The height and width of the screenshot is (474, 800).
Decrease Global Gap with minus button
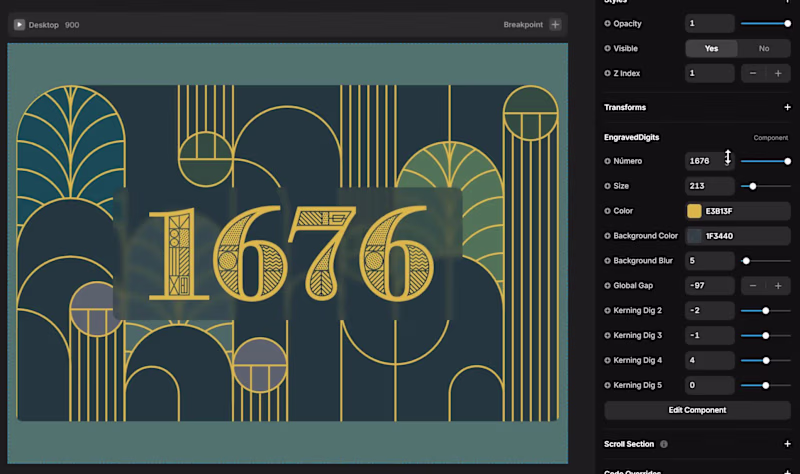coord(753,286)
